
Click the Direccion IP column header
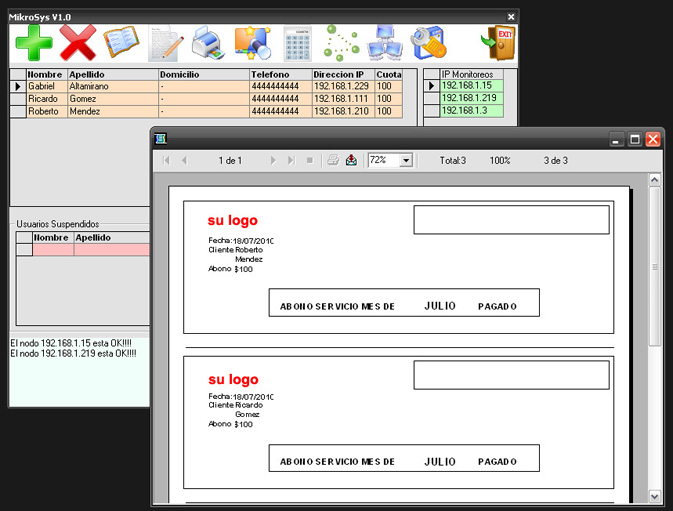[x=343, y=75]
